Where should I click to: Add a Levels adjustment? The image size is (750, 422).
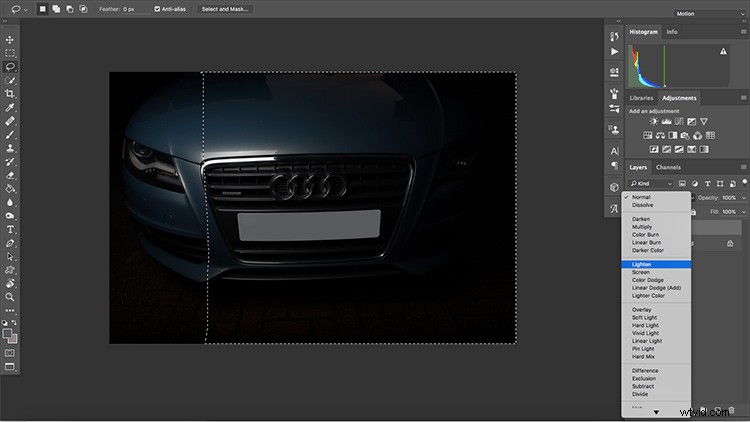(666, 122)
